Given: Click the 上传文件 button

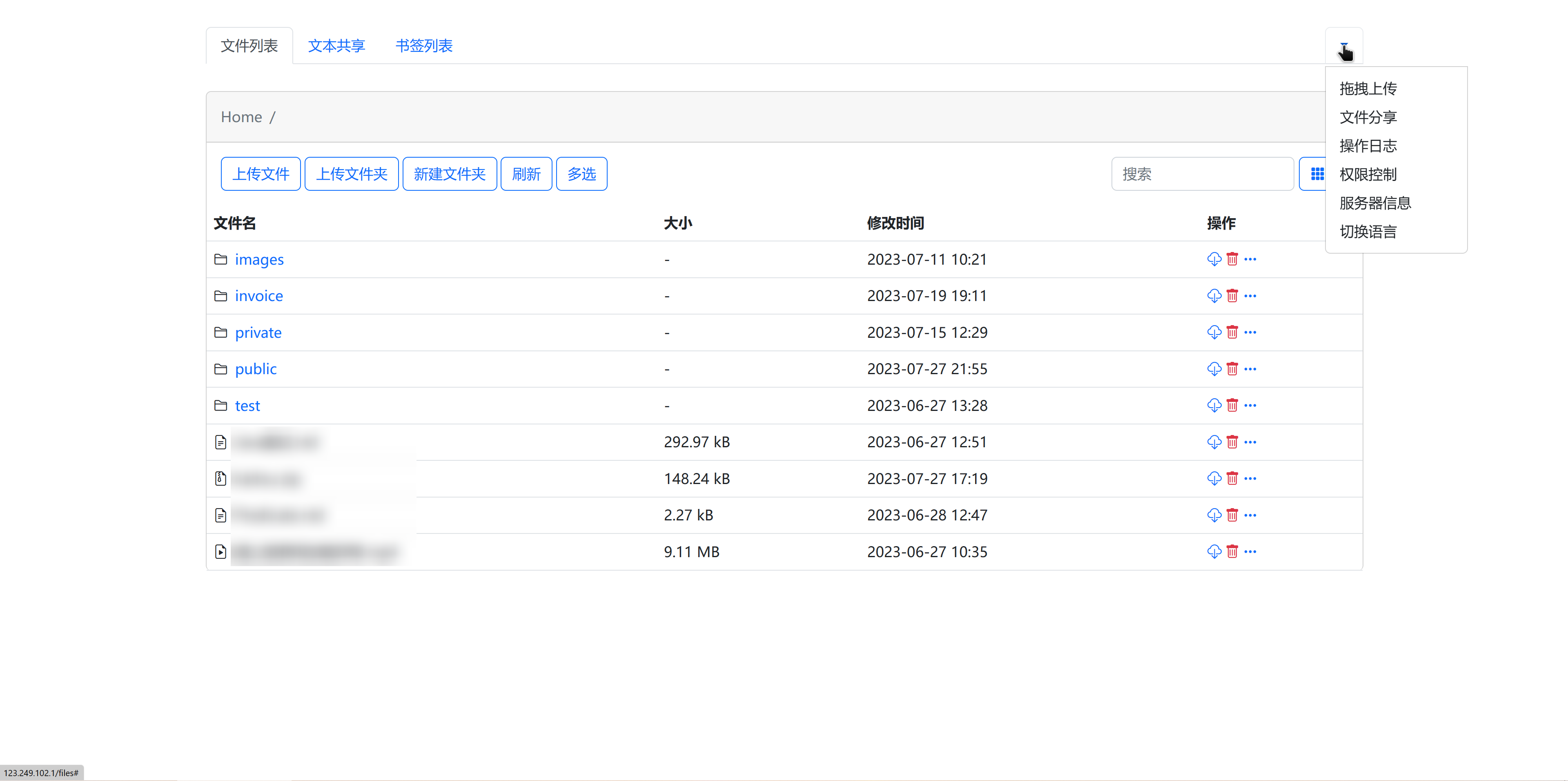Looking at the screenshot, I should click(x=261, y=174).
